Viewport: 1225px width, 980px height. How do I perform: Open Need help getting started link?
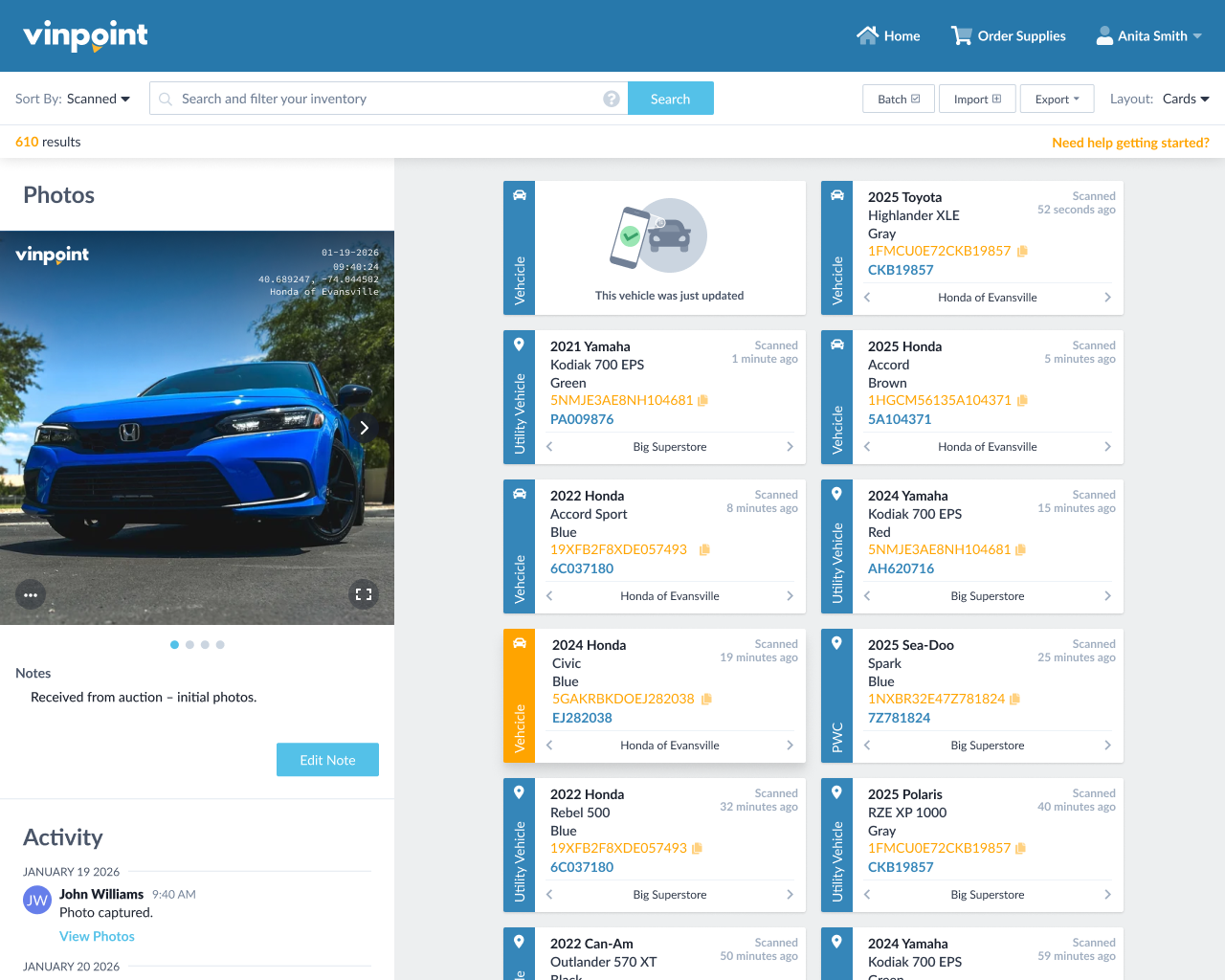tap(1130, 143)
